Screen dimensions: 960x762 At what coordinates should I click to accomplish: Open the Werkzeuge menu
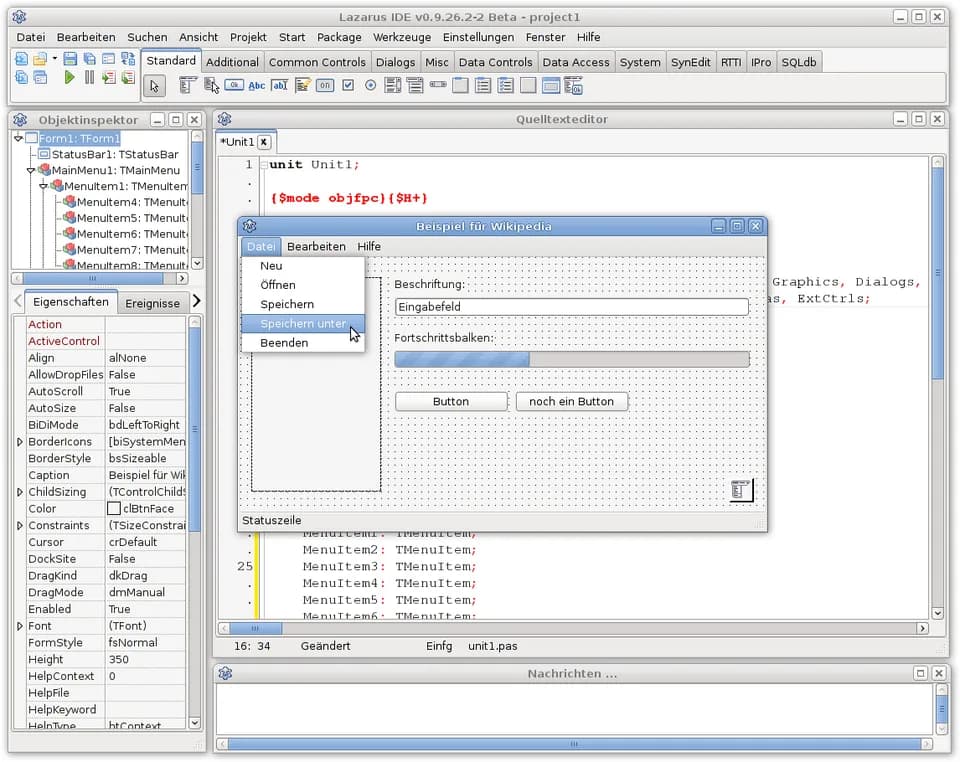(402, 37)
